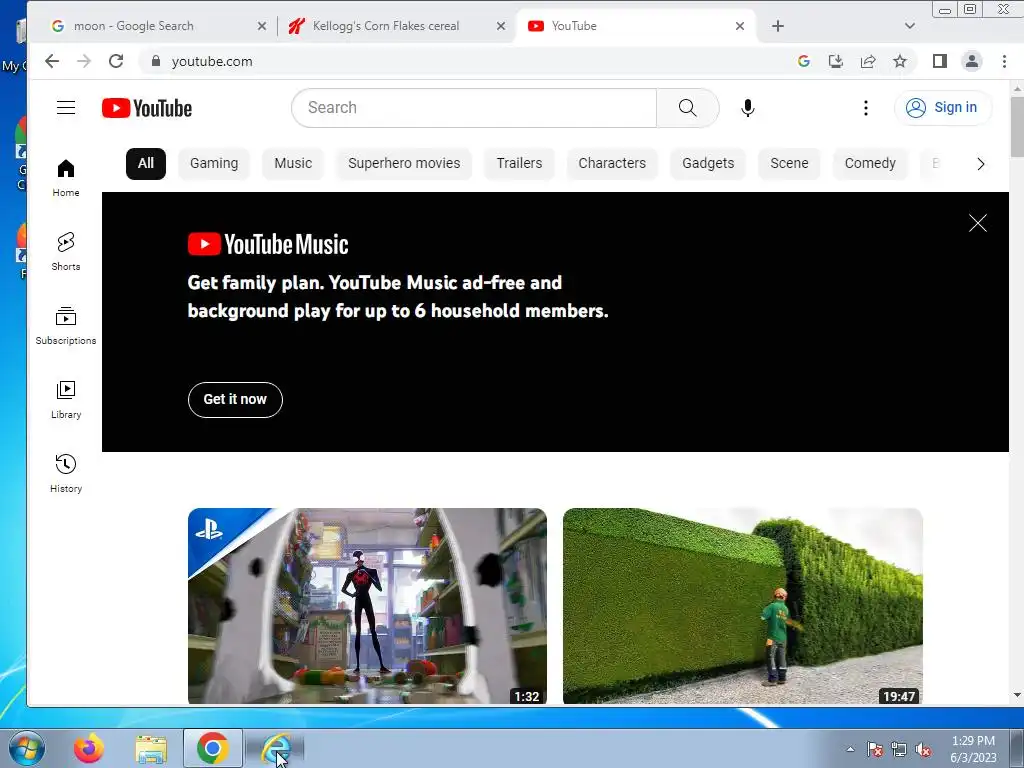Click the search magnifier button
This screenshot has width=1024, height=768.
tap(688, 108)
